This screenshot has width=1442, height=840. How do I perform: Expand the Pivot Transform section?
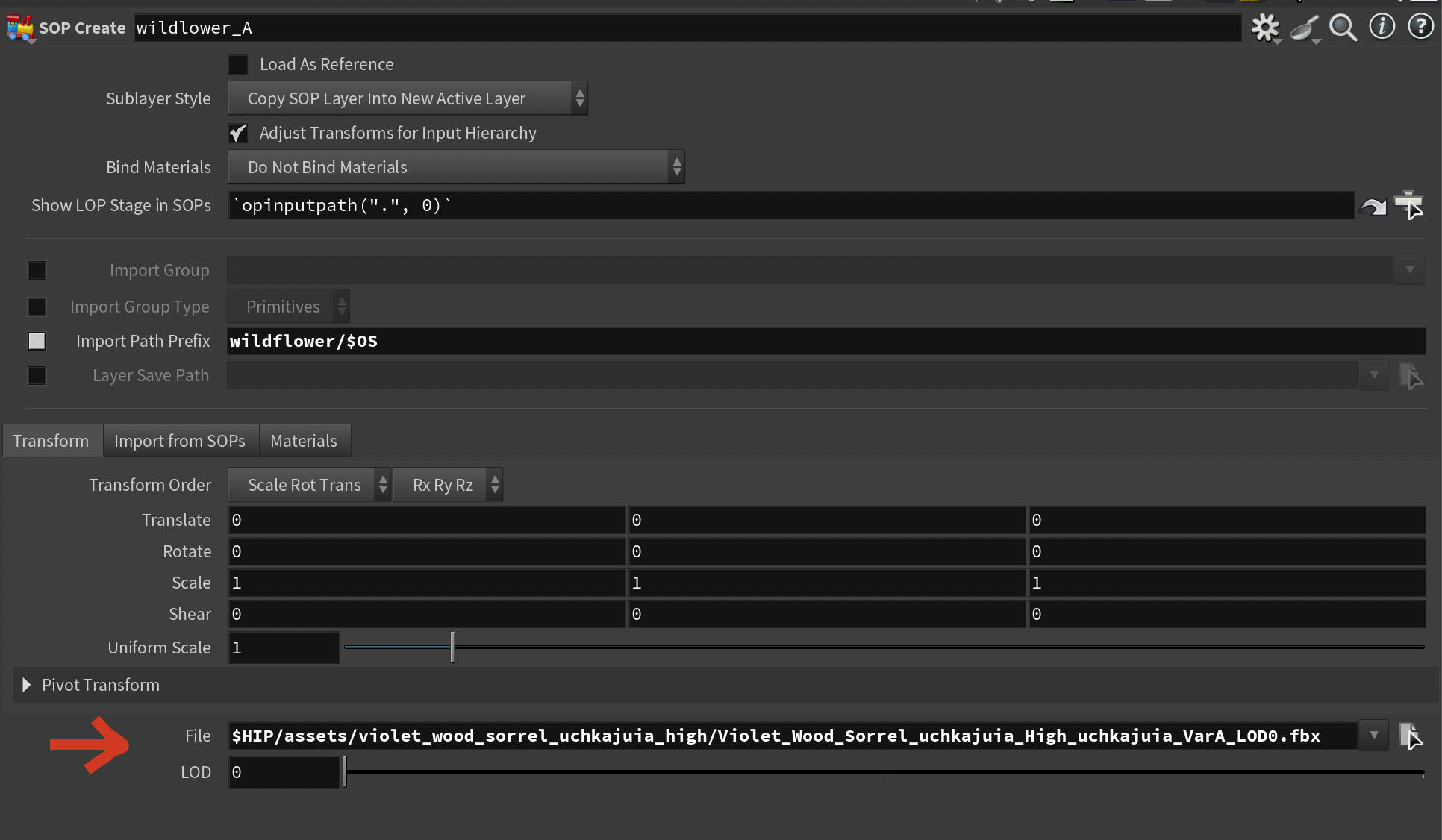click(x=27, y=685)
